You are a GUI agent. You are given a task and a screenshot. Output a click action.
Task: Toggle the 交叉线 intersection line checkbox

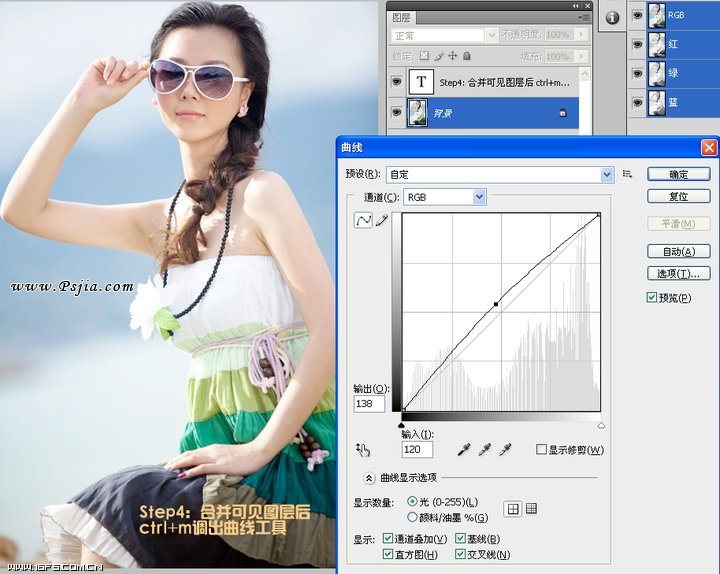click(x=460, y=554)
